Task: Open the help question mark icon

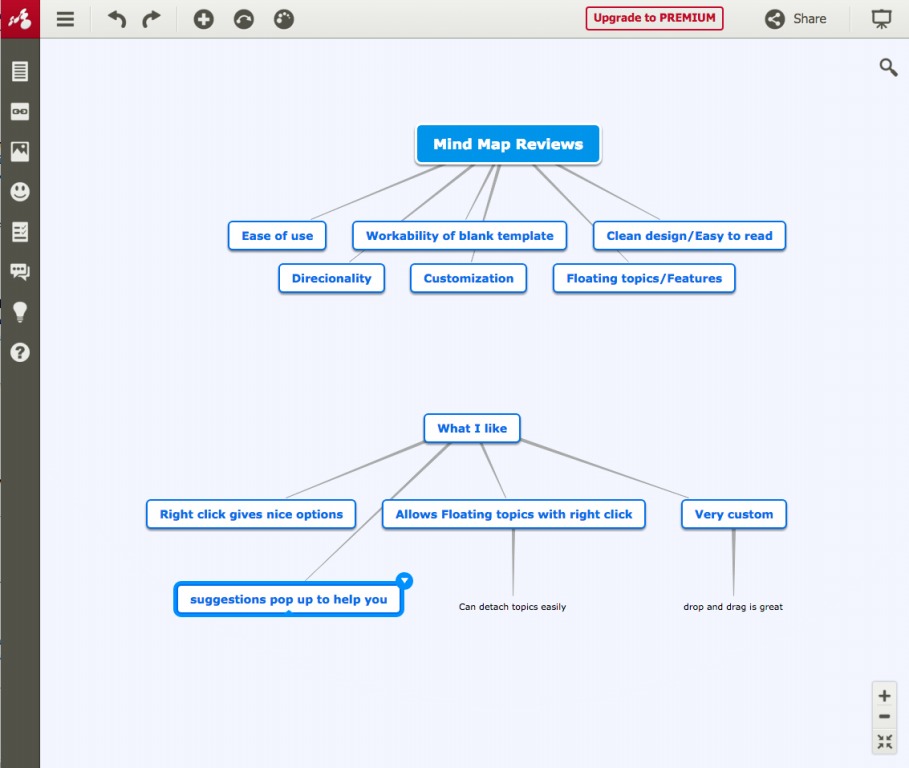Action: tap(20, 352)
